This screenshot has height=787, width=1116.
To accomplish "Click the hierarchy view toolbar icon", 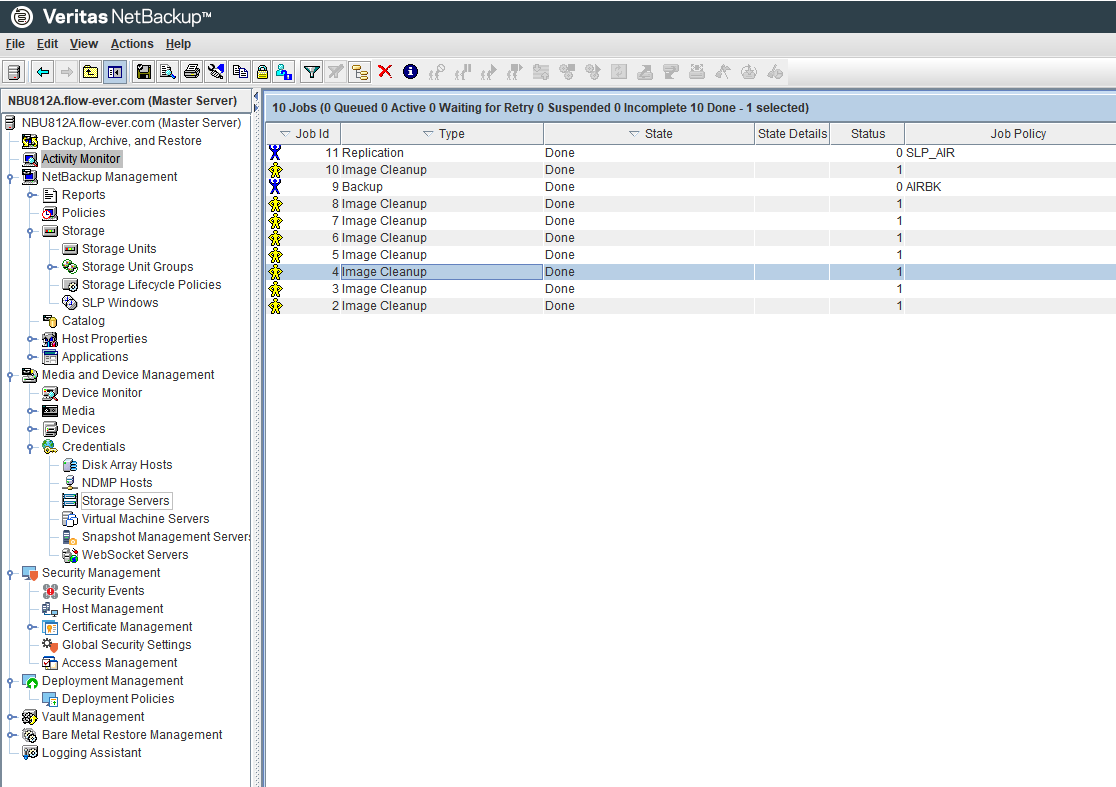I will [x=360, y=72].
